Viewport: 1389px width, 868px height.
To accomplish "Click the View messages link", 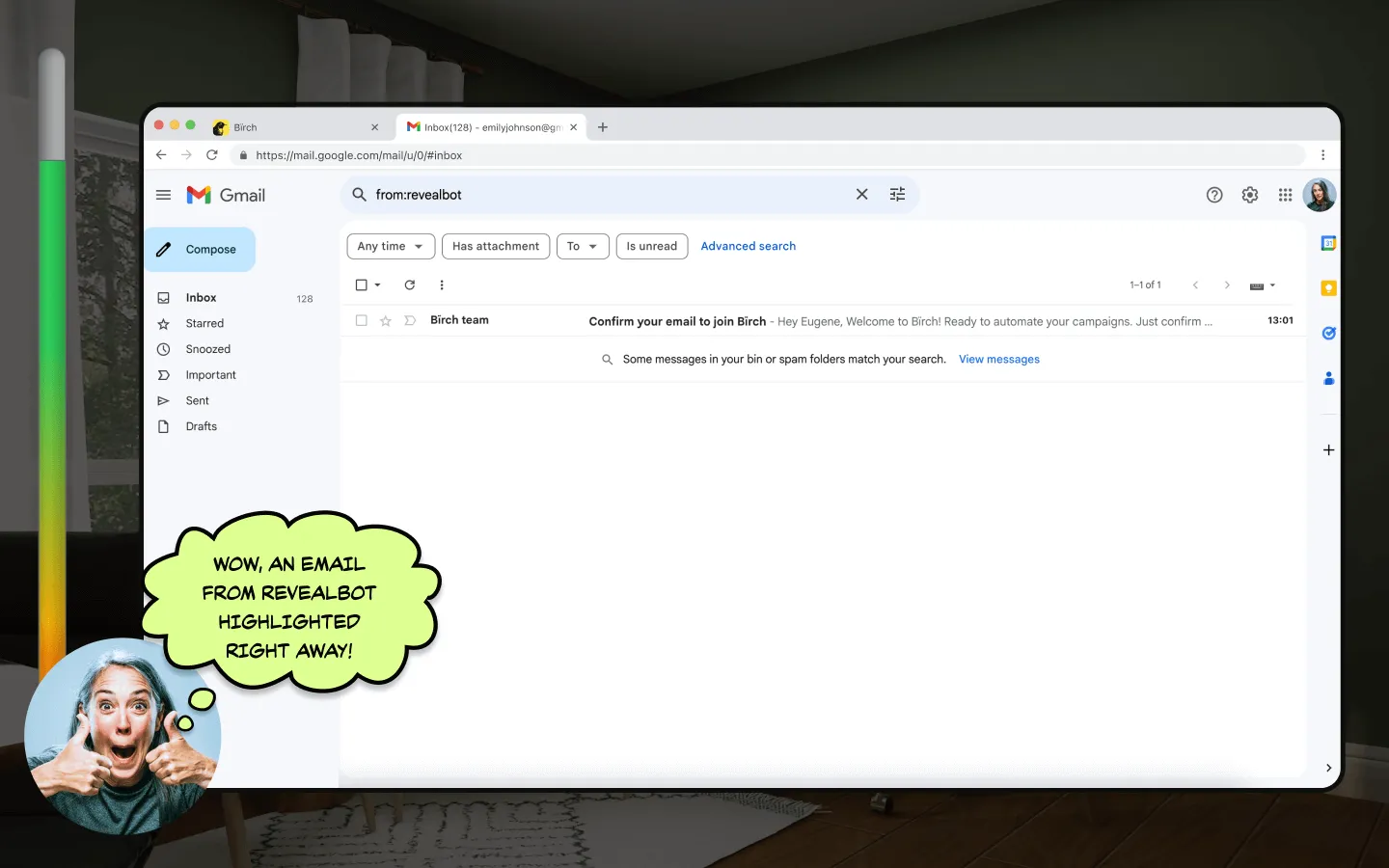I will point(999,359).
